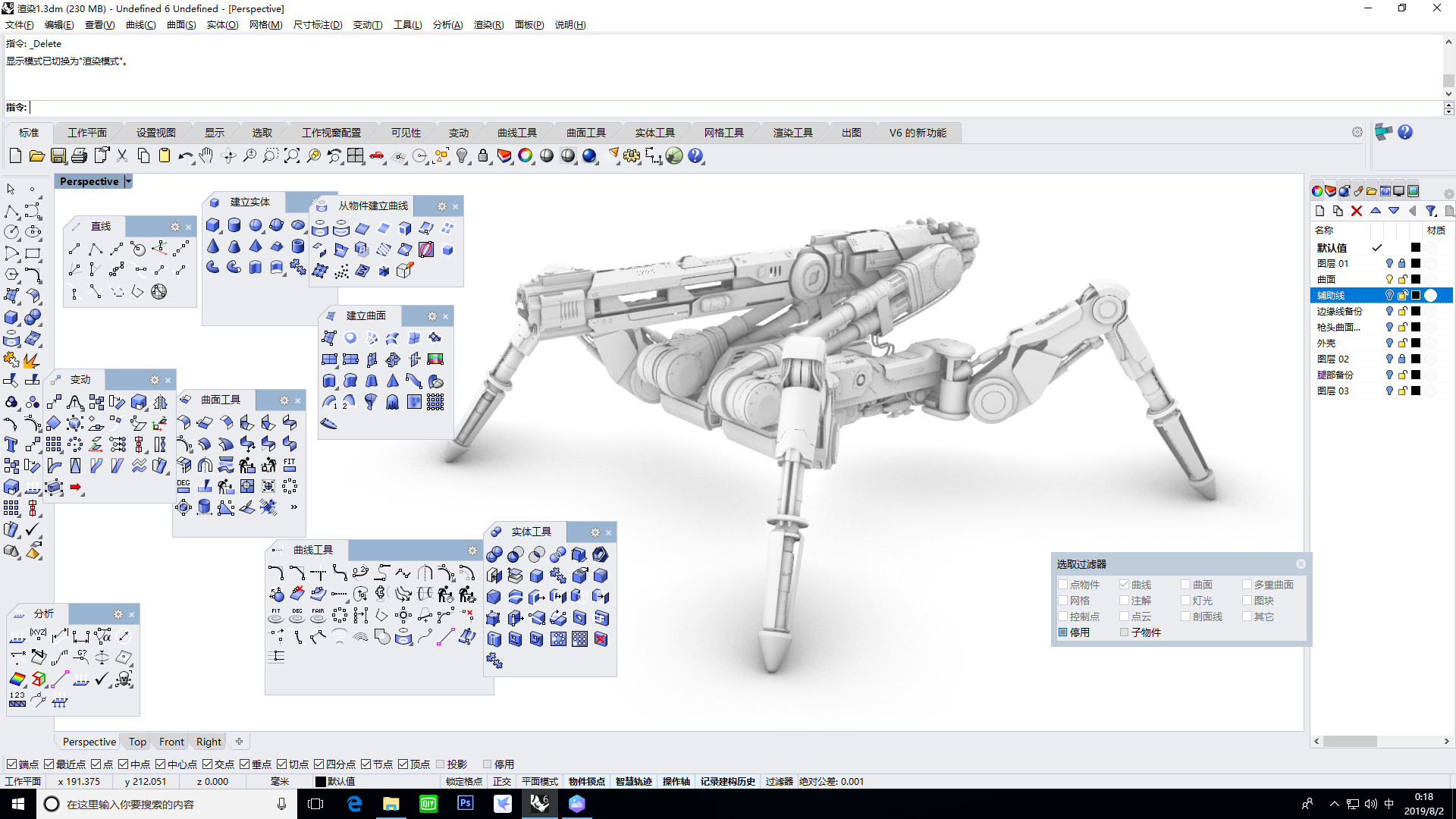1456x819 pixels.
Task: Open the layer filter funnel dropdown
Action: click(x=1431, y=211)
